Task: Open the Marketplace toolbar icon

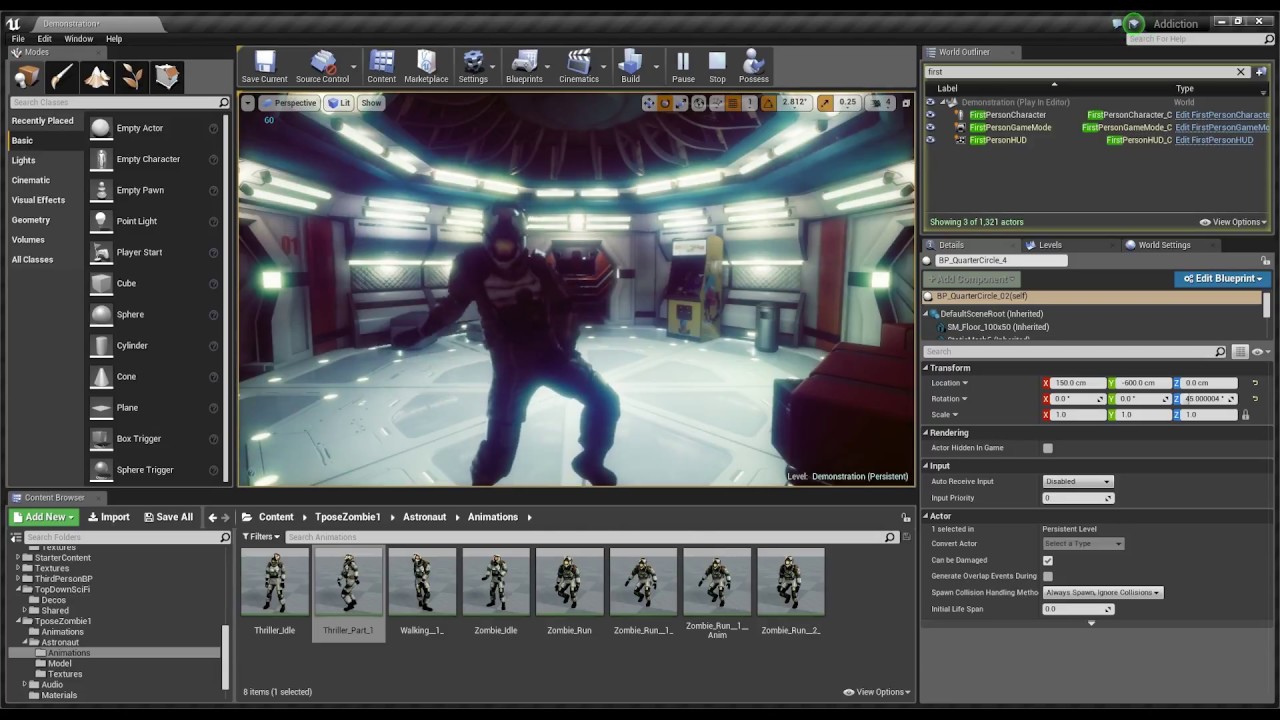Action: (x=426, y=67)
